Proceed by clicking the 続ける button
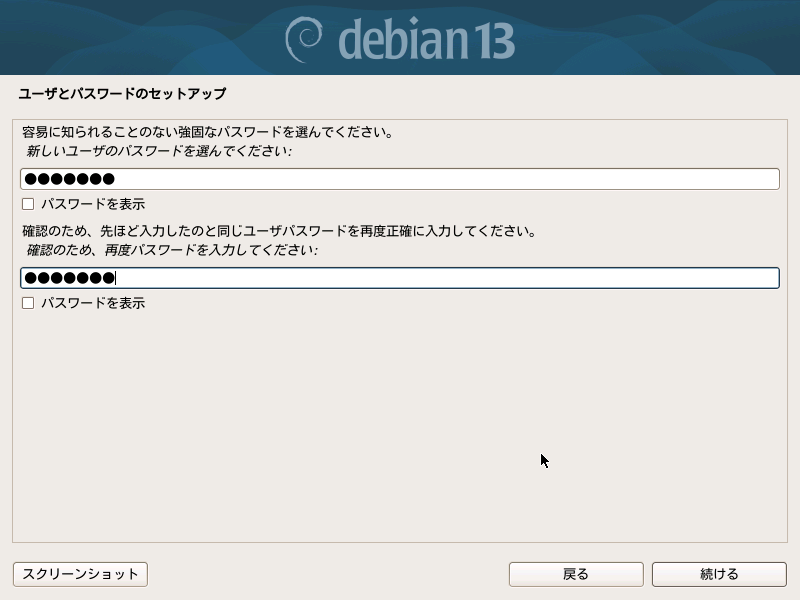 click(x=719, y=574)
